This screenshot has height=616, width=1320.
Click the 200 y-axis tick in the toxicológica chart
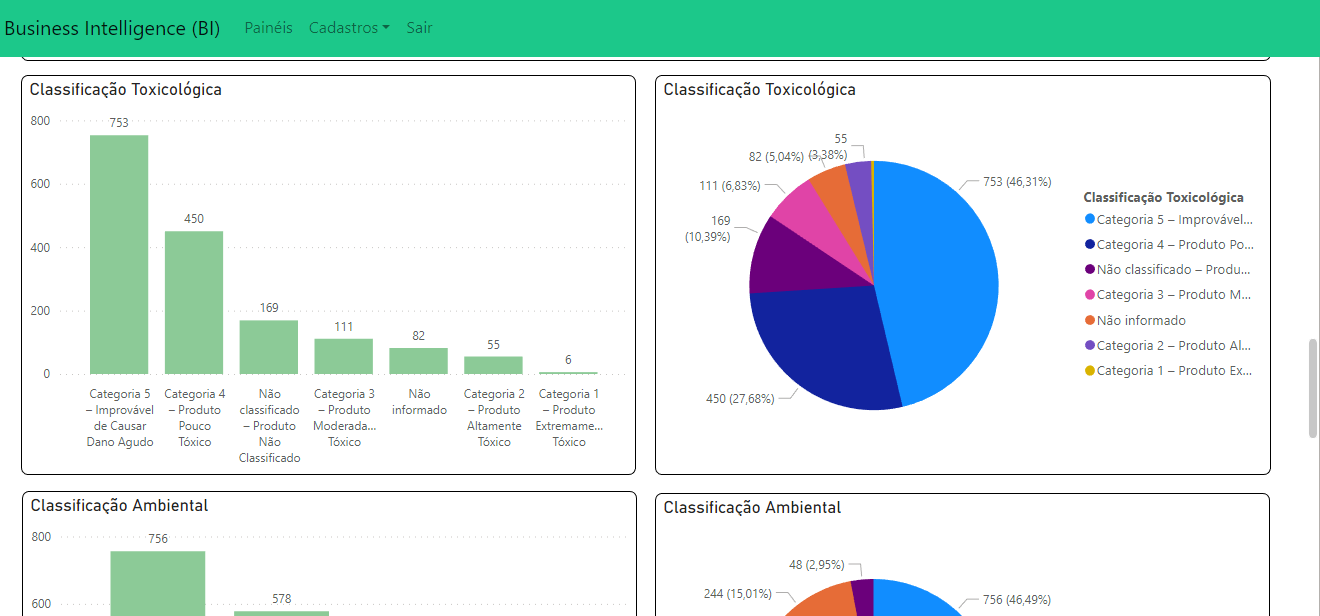pos(40,311)
